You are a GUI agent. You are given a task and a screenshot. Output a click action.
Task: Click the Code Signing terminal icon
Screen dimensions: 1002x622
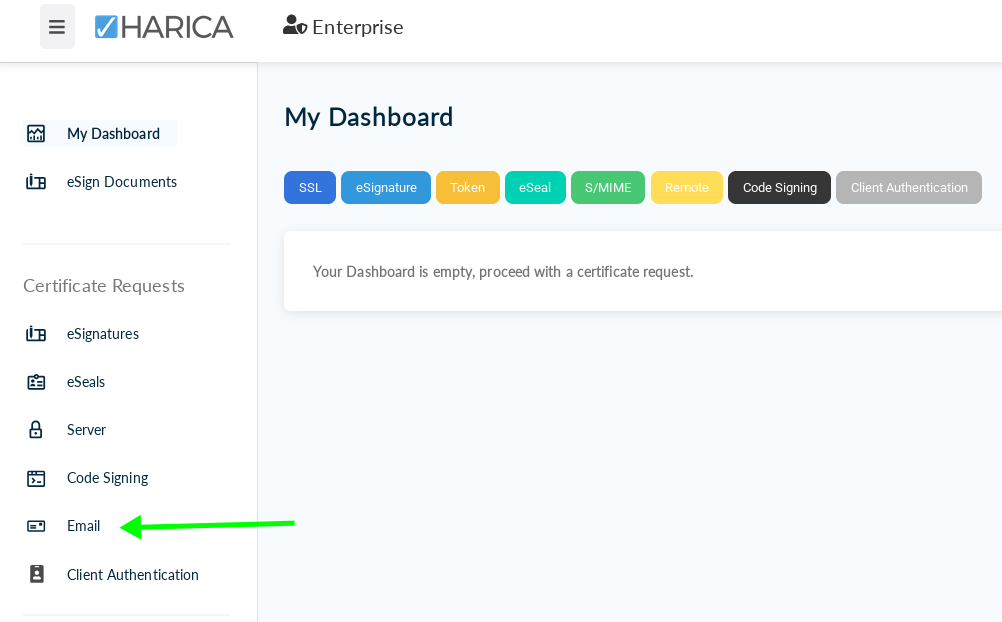point(36,478)
